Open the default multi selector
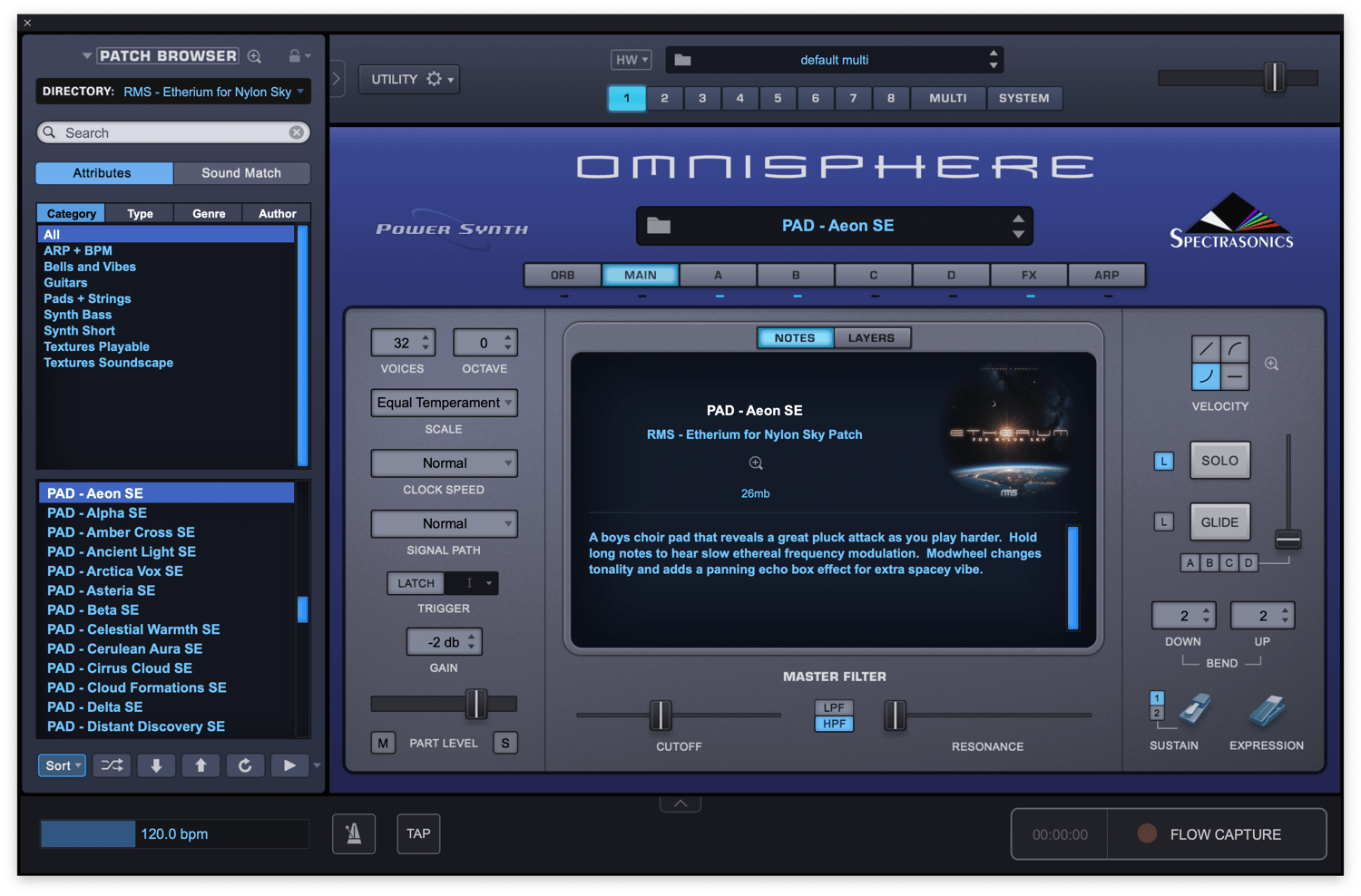This screenshot has width=1361, height=896. pos(835,60)
